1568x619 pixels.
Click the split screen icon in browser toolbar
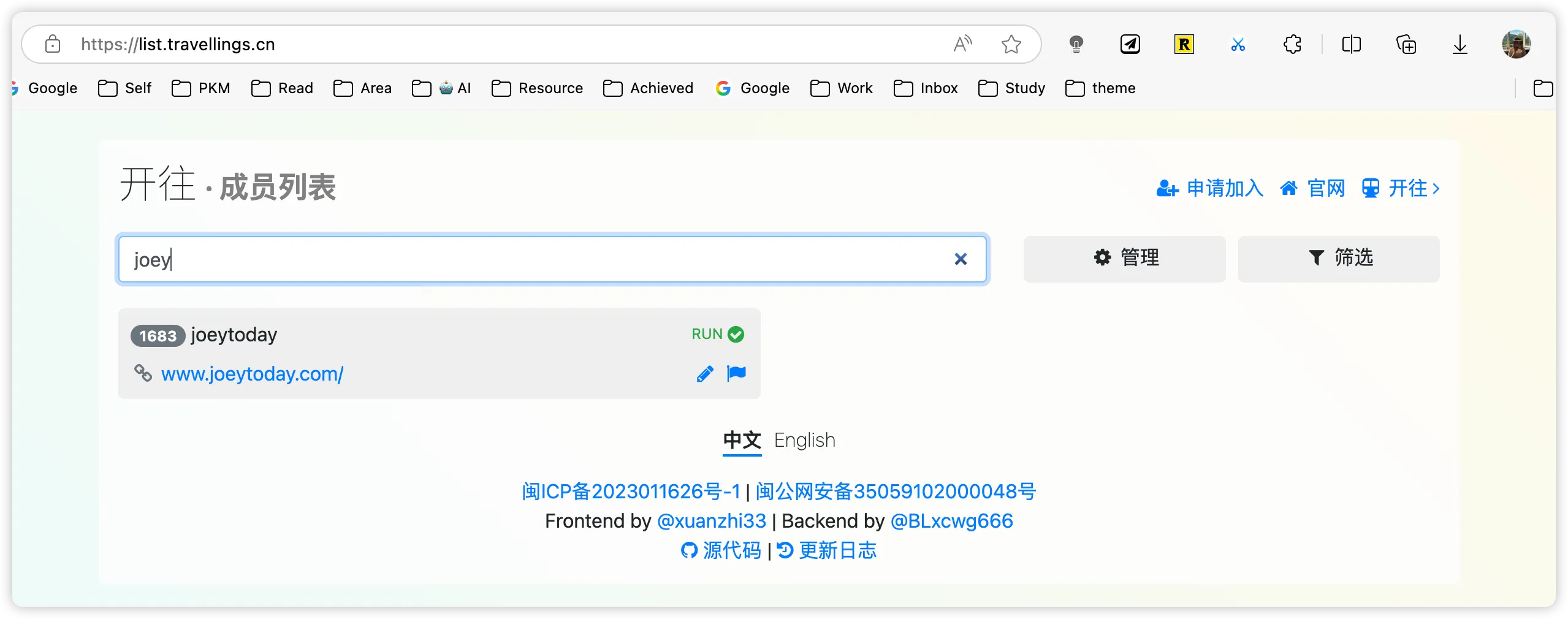[x=1352, y=44]
